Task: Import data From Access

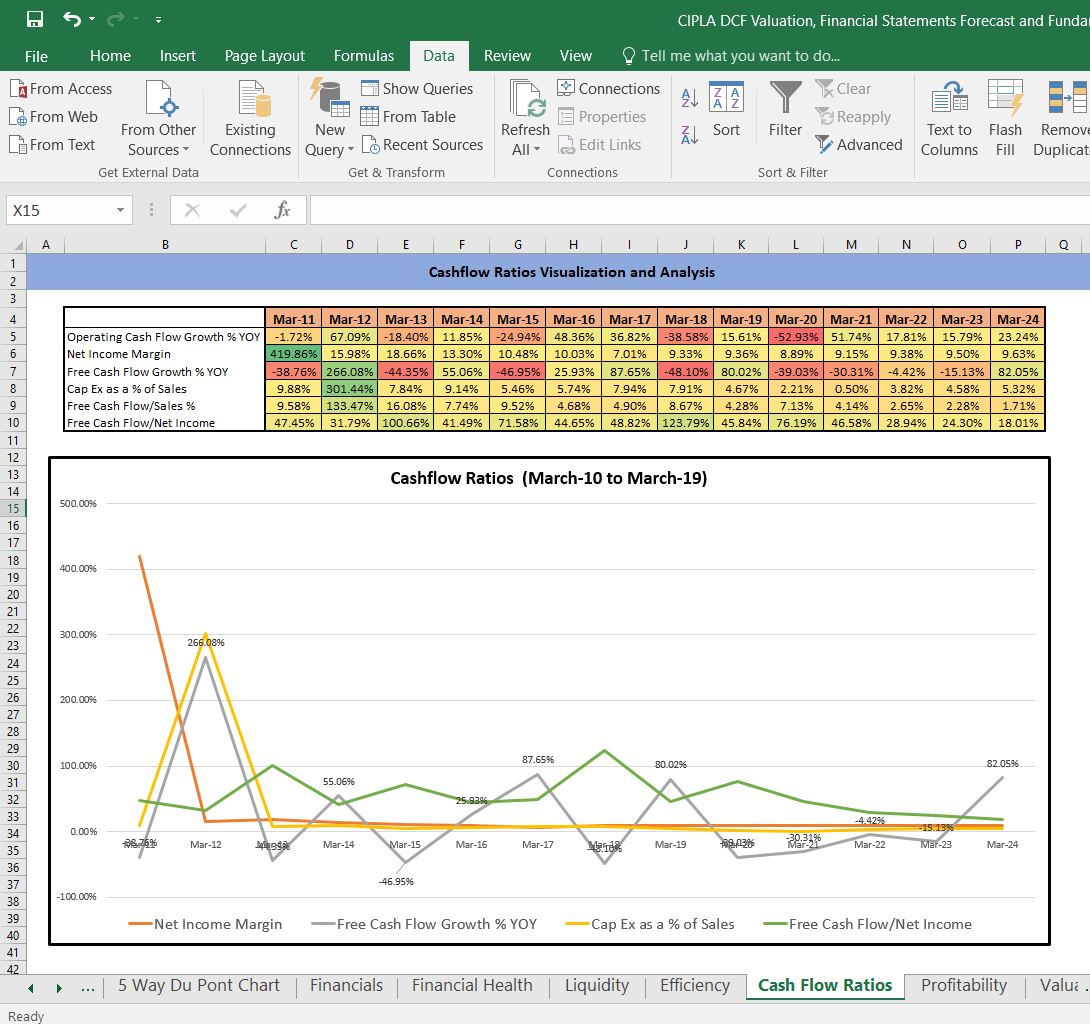Action: pos(61,89)
